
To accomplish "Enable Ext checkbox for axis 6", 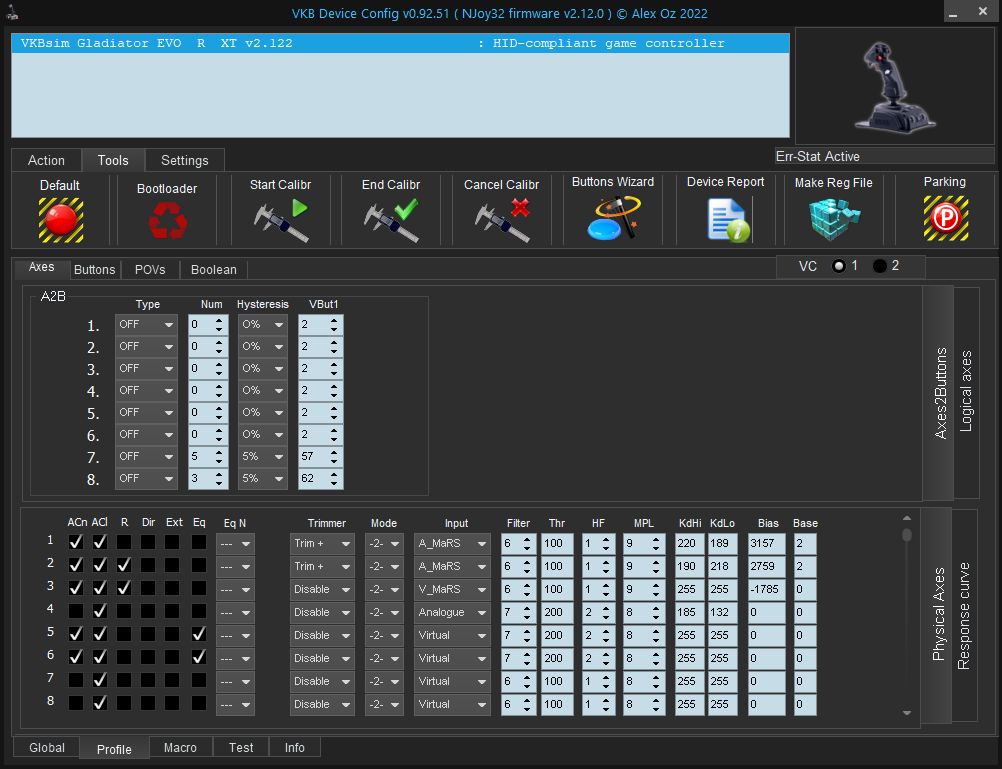I will 173,658.
